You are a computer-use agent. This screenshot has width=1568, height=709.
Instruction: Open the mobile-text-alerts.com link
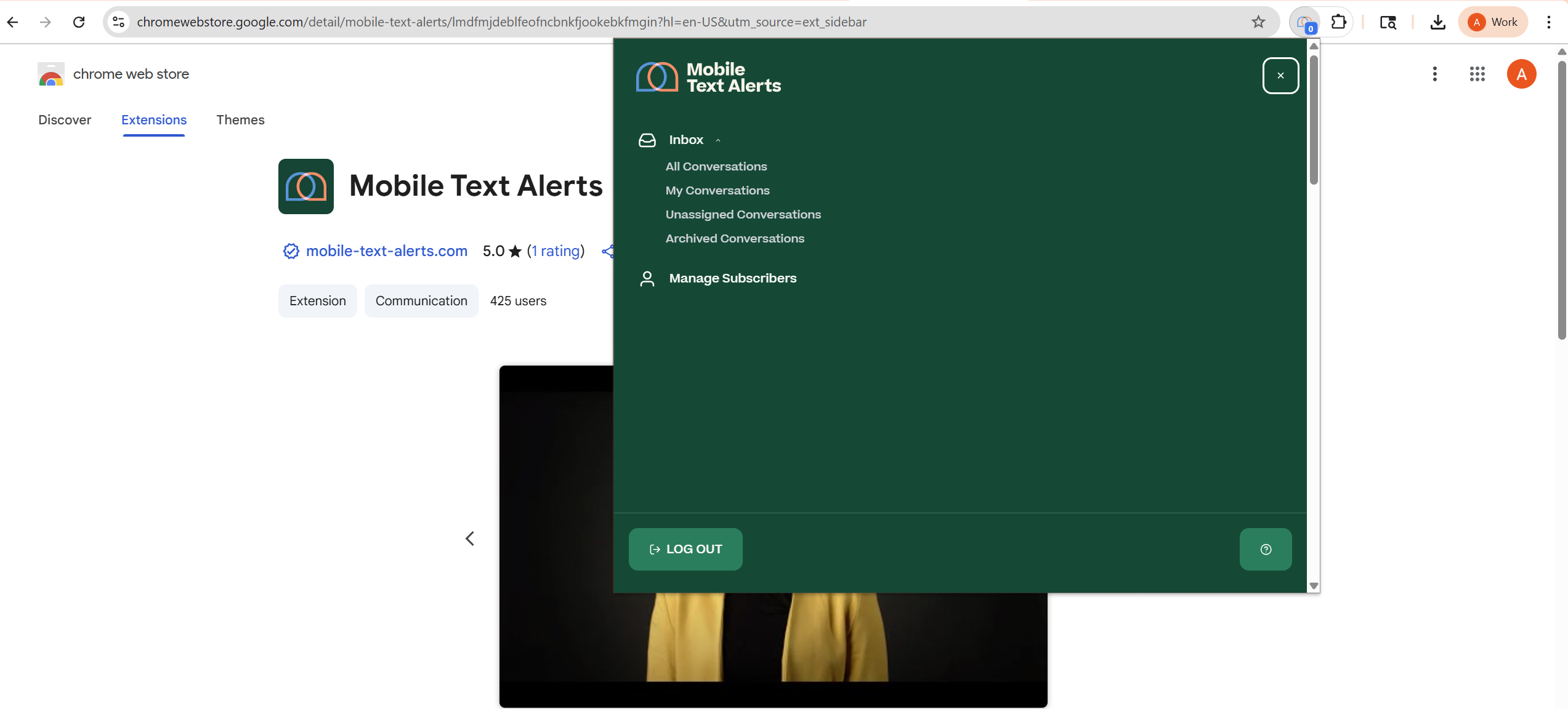point(387,251)
